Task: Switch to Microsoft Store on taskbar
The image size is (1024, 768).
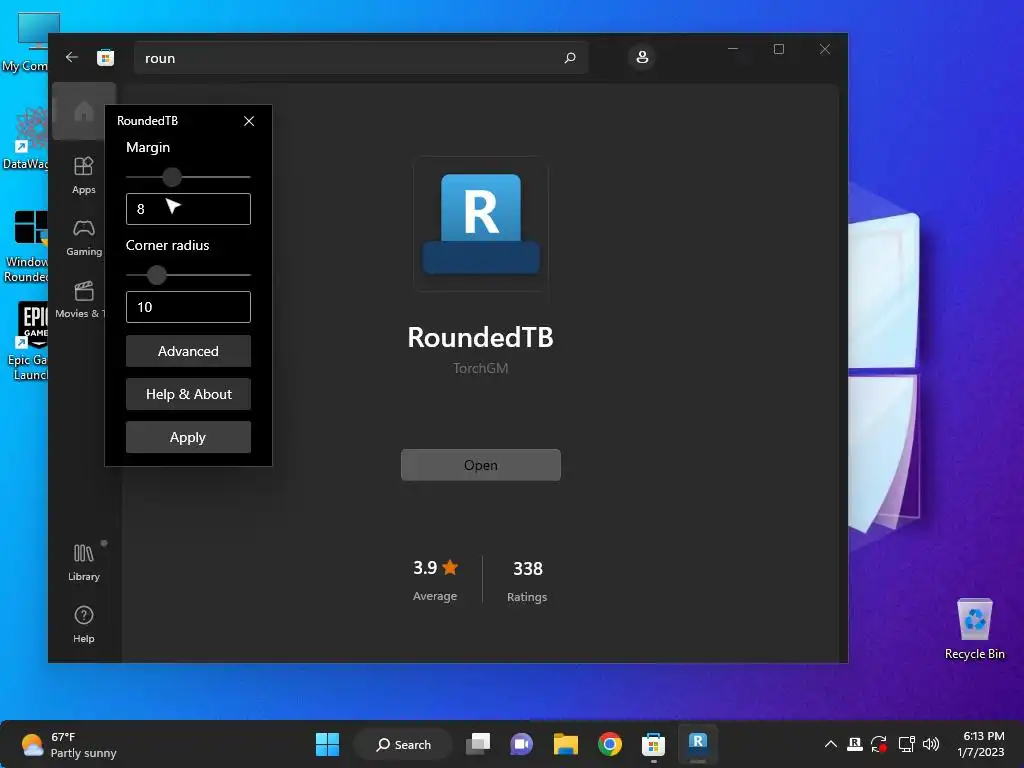Action: [x=653, y=744]
